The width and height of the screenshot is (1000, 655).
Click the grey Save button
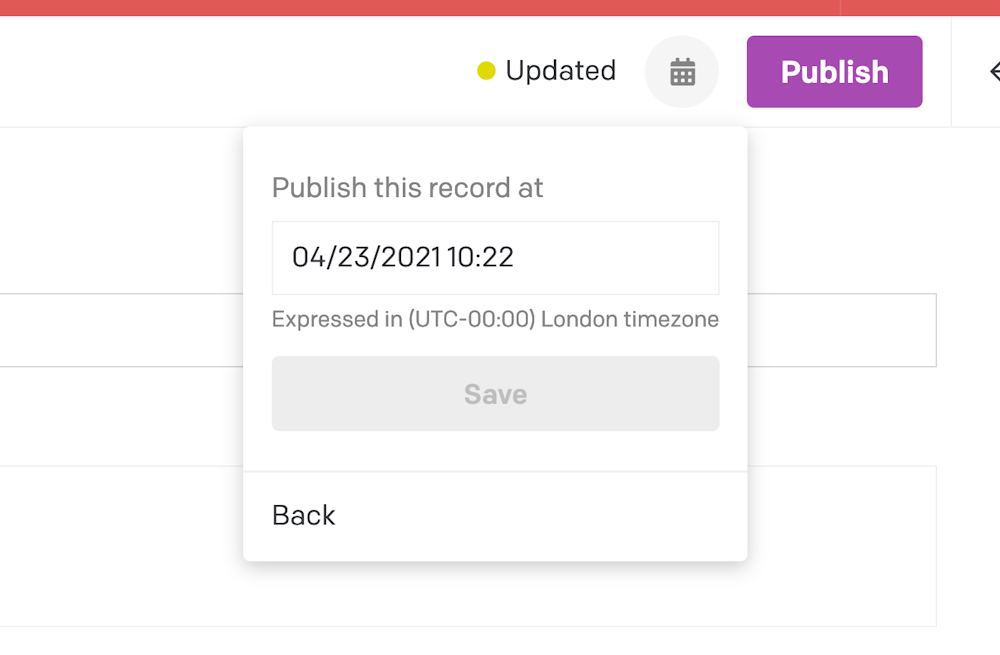point(496,394)
